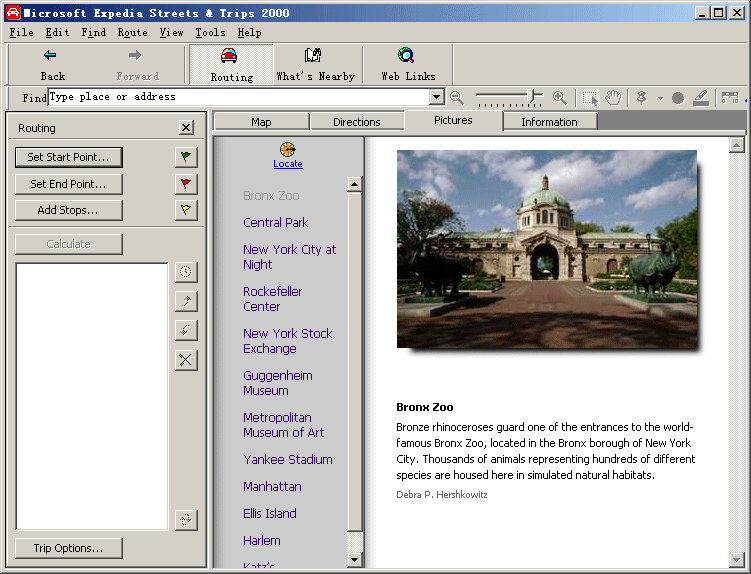Switch to the Directions tab
751x574 pixels.
click(357, 122)
